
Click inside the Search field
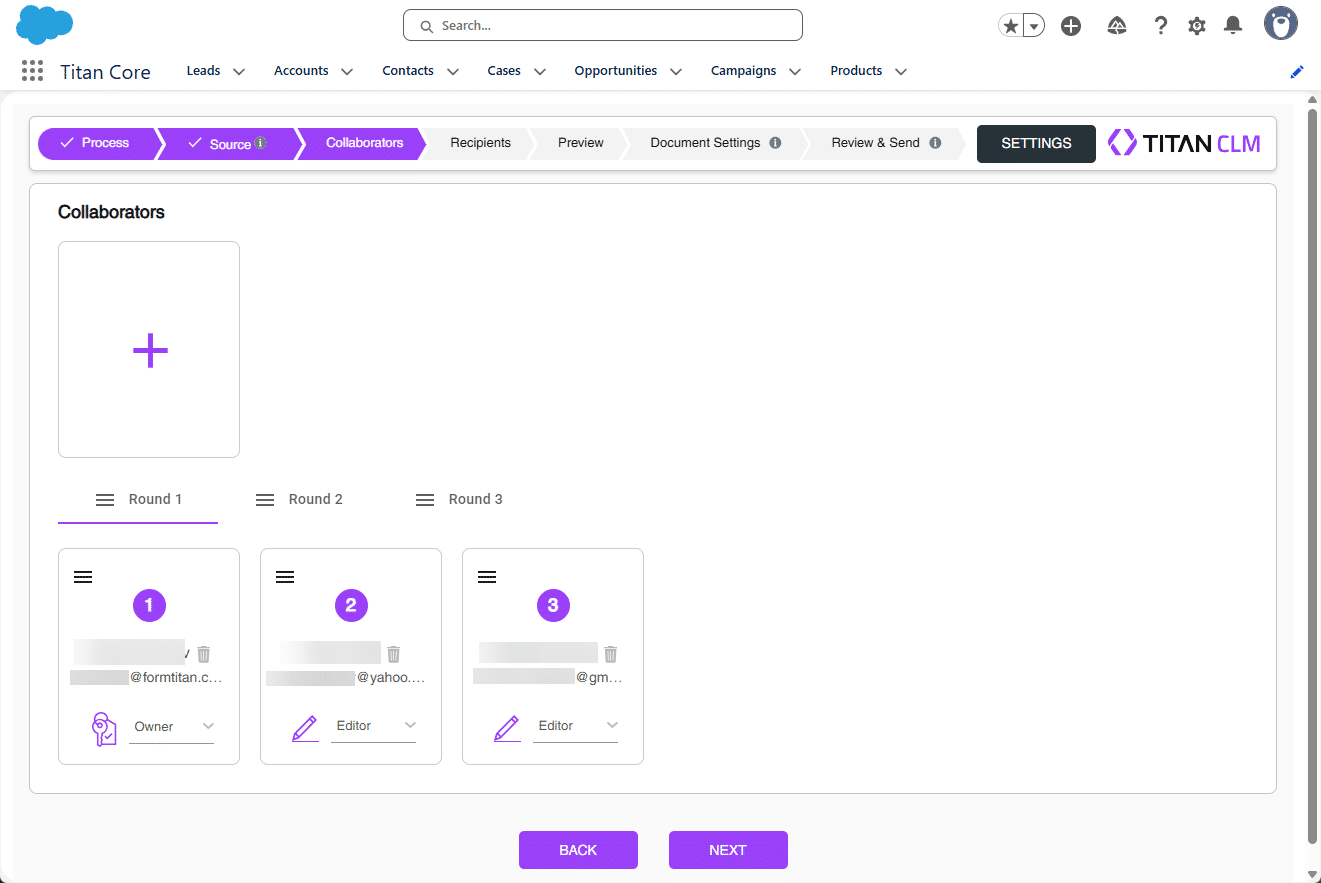pyautogui.click(x=602, y=25)
